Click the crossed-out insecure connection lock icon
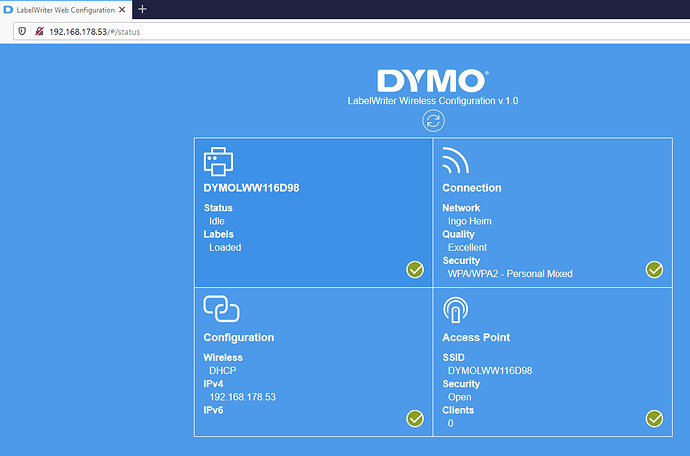This screenshot has width=690, height=456. pyautogui.click(x=39, y=31)
